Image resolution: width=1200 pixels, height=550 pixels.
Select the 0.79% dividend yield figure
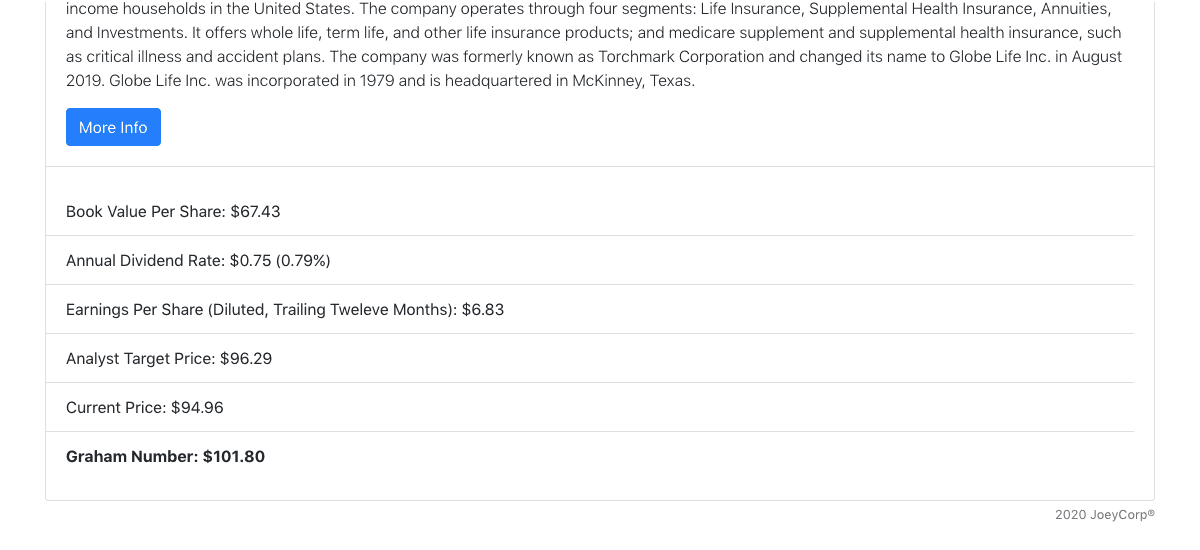click(304, 261)
